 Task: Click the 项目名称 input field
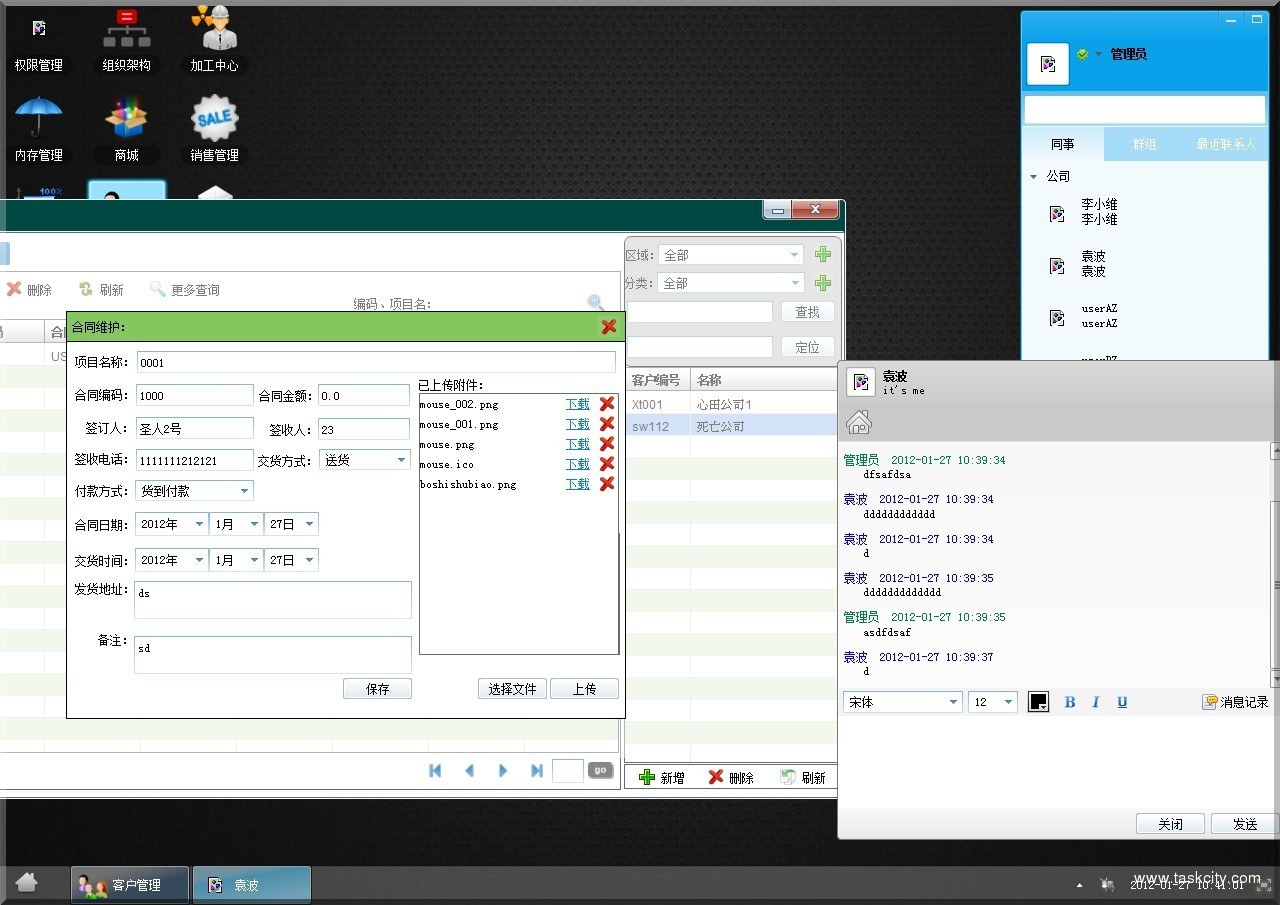click(x=375, y=363)
